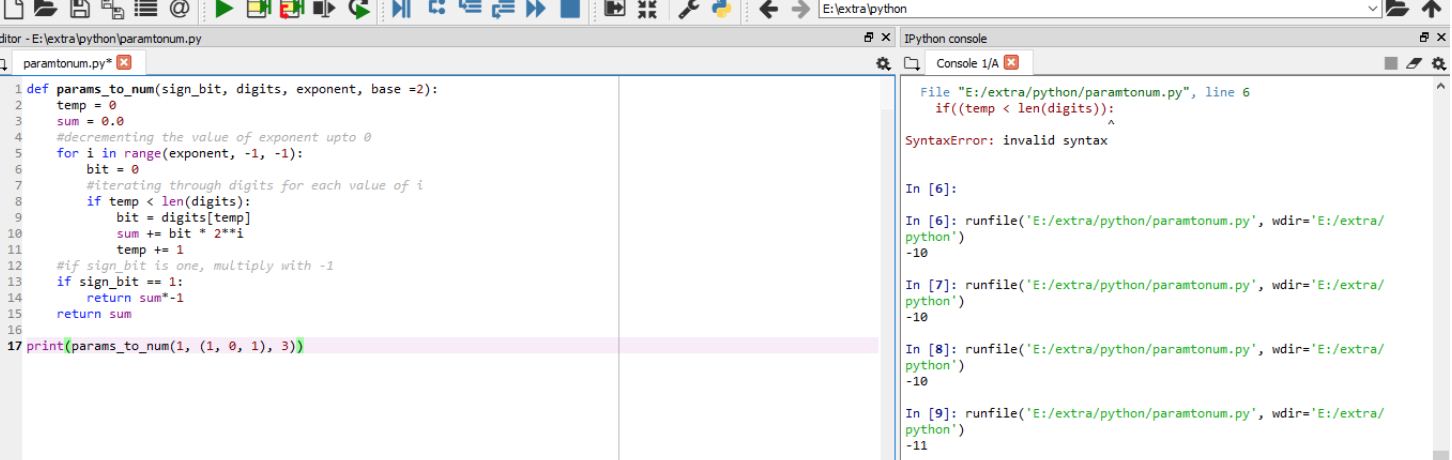Continue debugger execution icon
The height and width of the screenshot is (460, 1452).
(536, 9)
